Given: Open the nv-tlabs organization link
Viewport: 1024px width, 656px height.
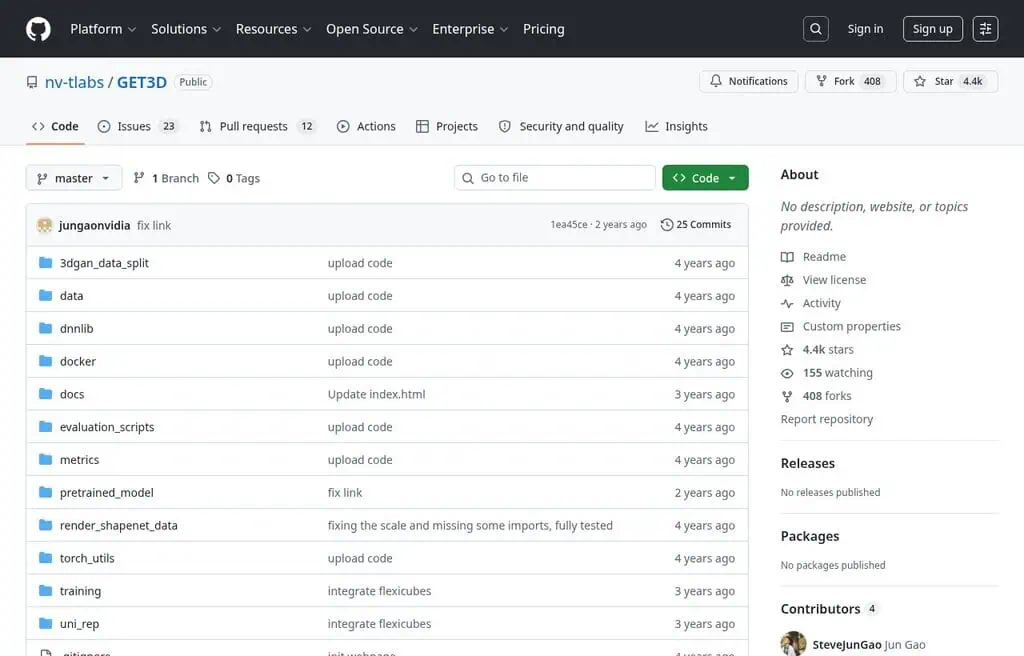Looking at the screenshot, I should 74,82.
